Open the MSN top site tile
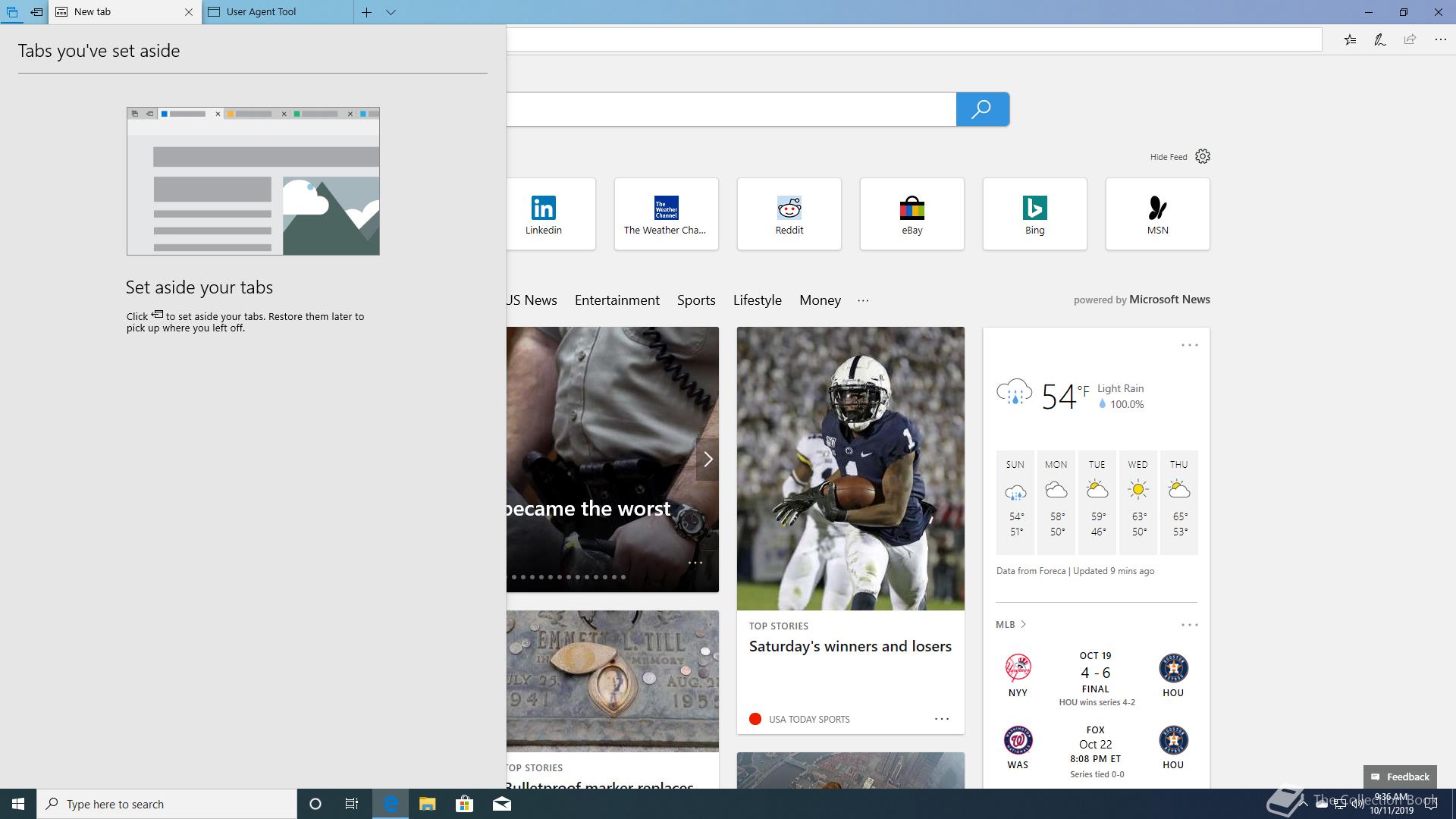 point(1157,214)
